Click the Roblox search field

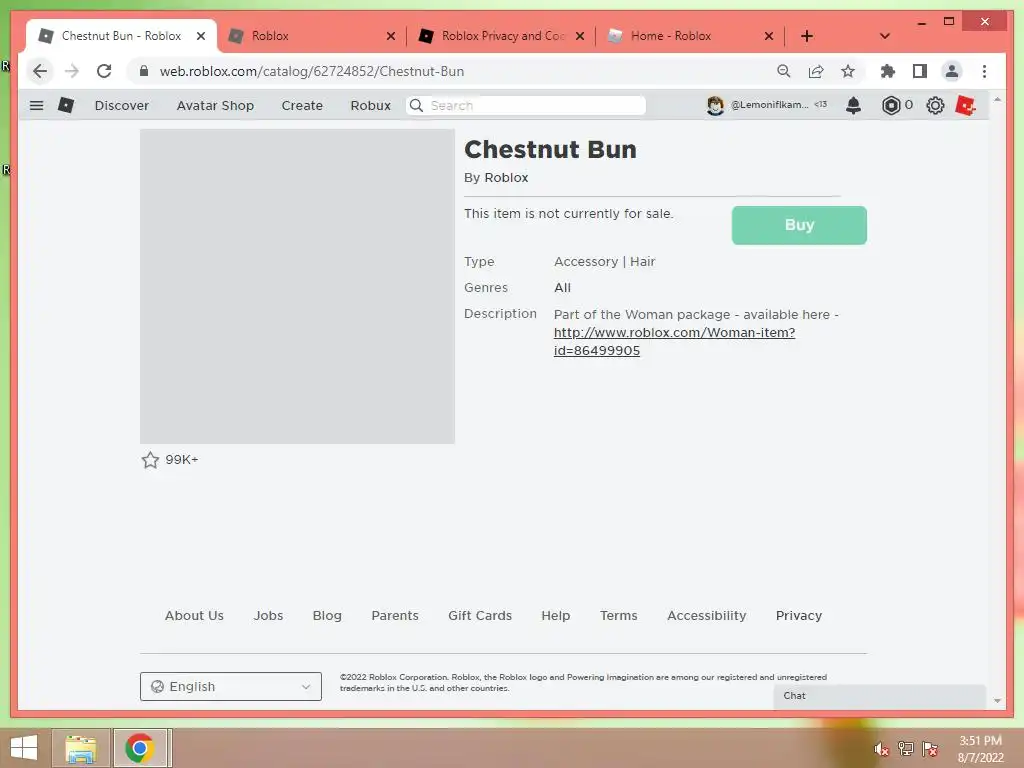[x=526, y=105]
